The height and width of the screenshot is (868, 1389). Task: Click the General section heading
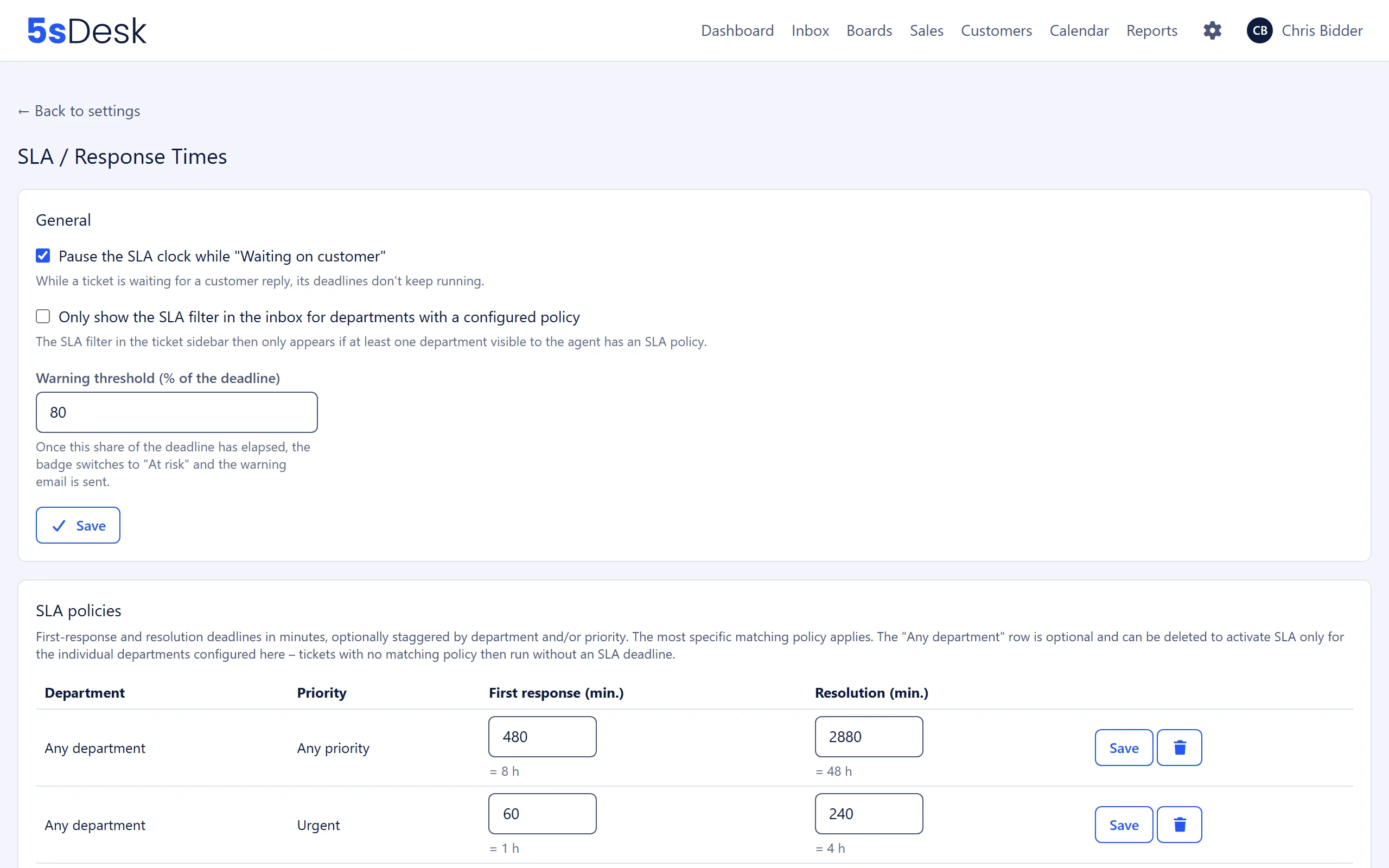pyautogui.click(x=63, y=220)
